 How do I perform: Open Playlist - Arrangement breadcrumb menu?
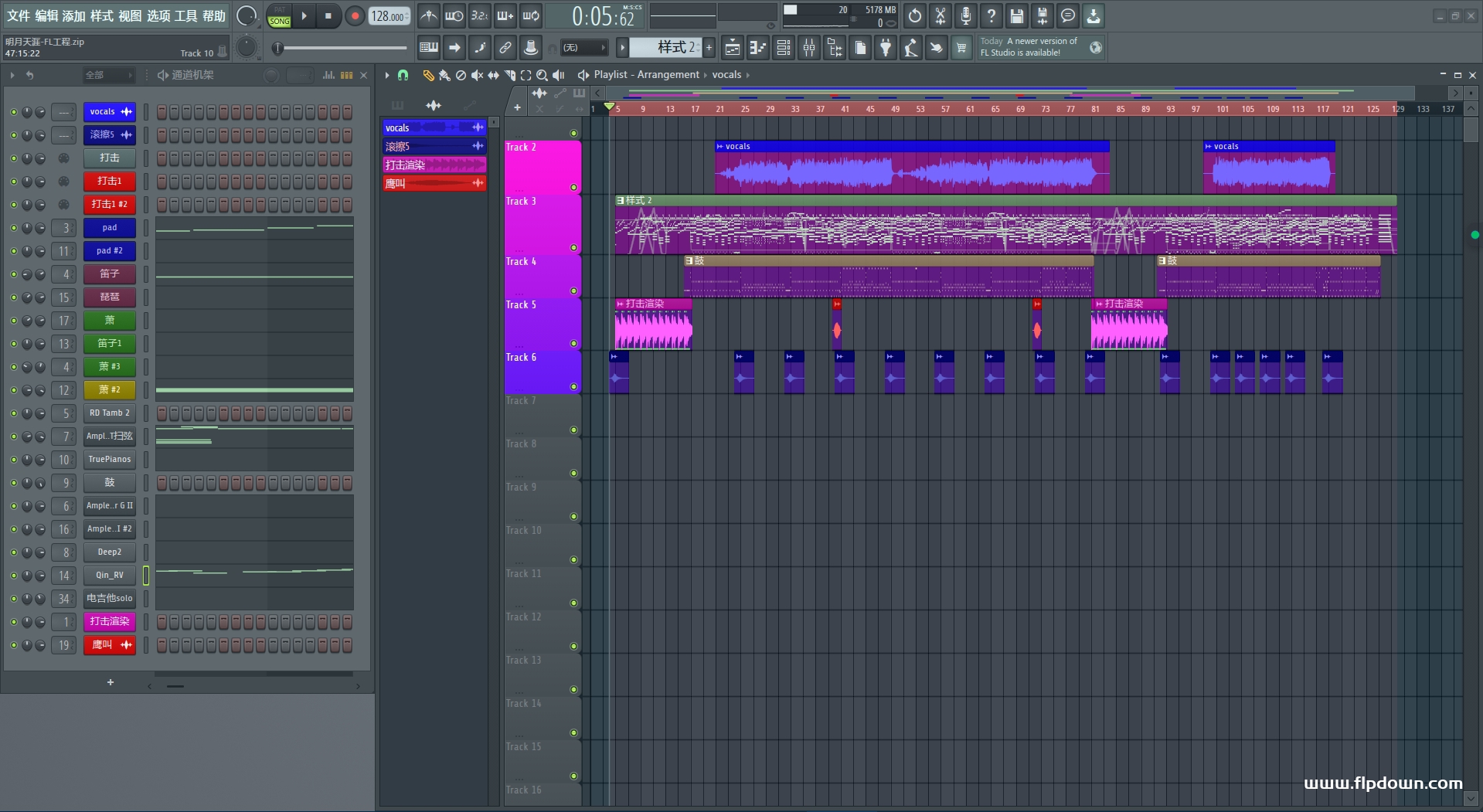click(x=646, y=75)
